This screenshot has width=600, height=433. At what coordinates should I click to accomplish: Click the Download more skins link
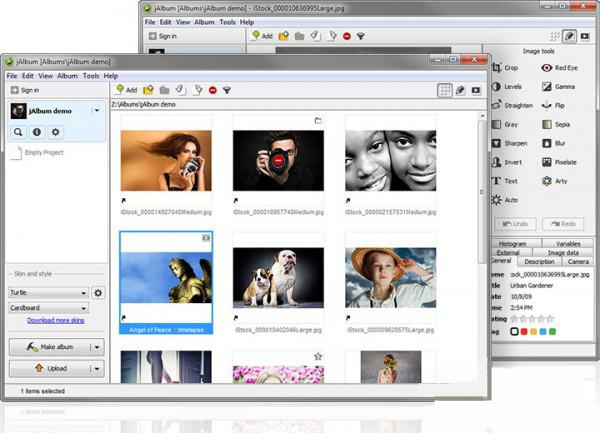[x=55, y=320]
